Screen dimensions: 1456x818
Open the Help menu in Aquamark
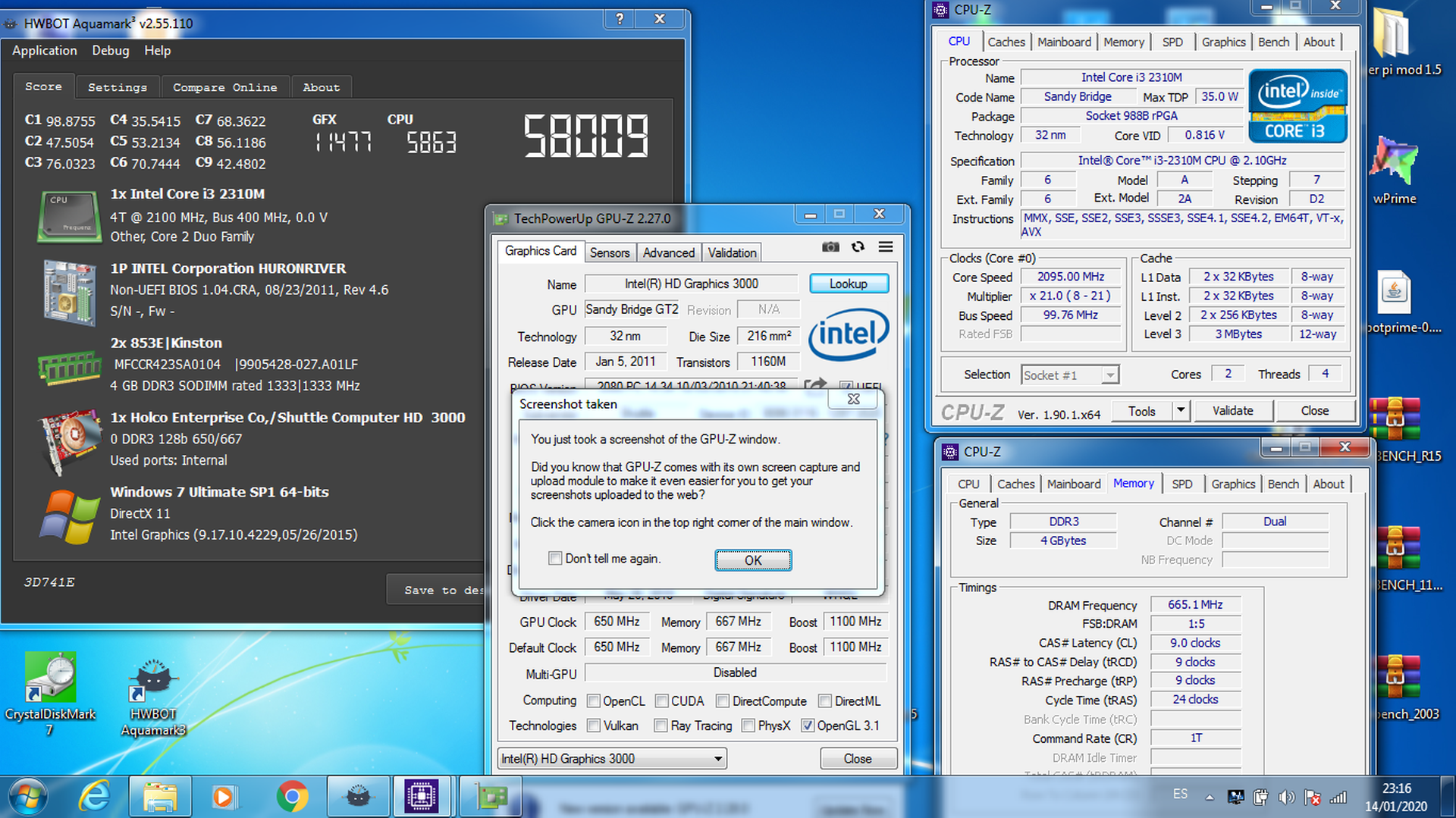158,51
